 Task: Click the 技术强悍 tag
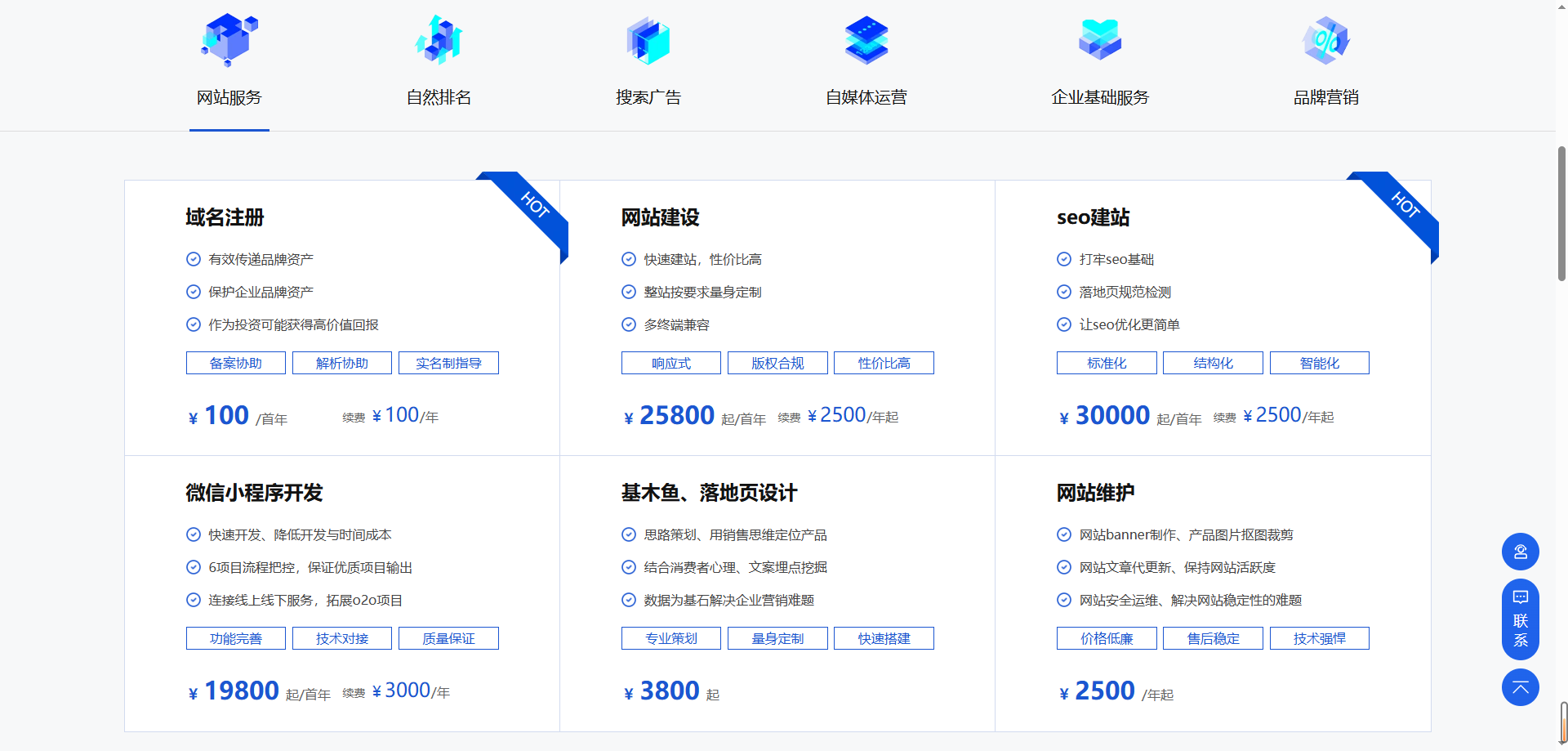[x=1320, y=638]
